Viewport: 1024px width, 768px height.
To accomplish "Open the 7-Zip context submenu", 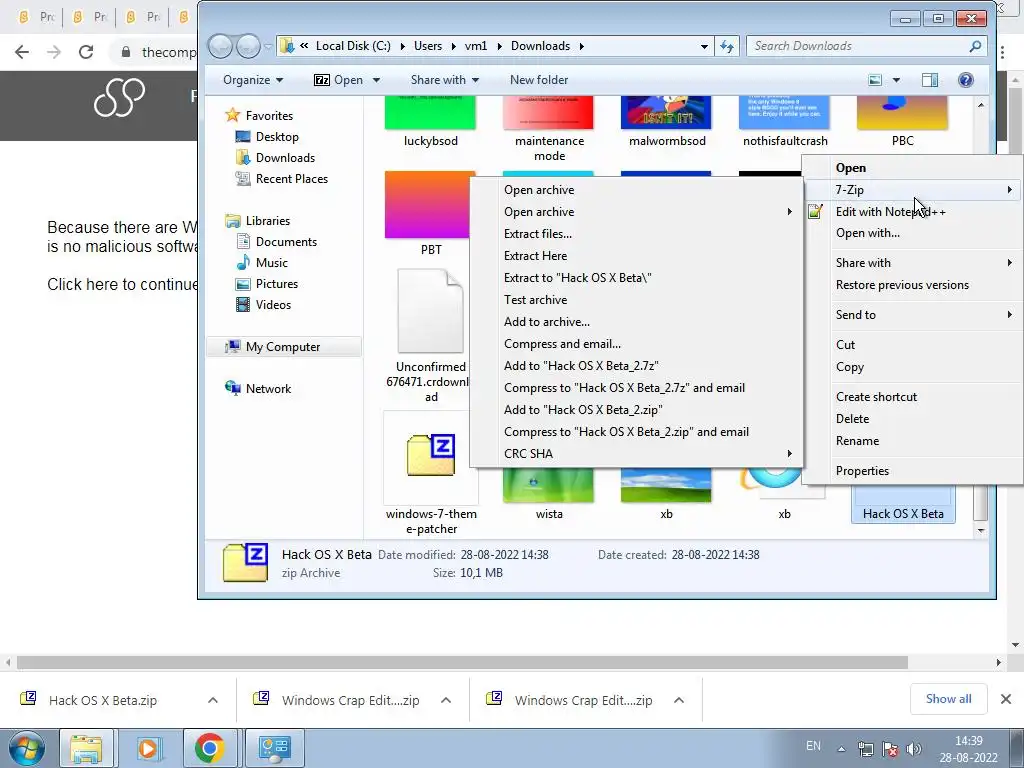I will click(912, 189).
